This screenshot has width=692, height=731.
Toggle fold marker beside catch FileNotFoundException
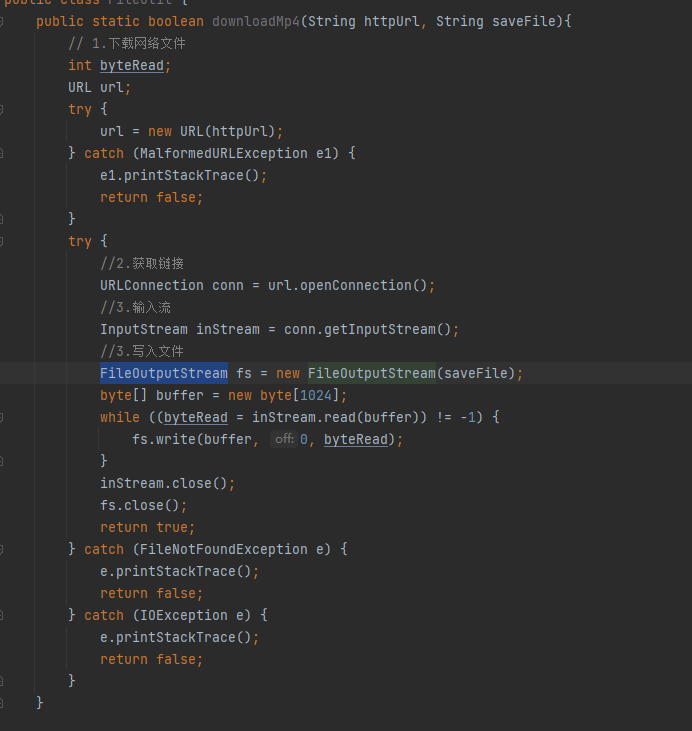[x=1, y=549]
